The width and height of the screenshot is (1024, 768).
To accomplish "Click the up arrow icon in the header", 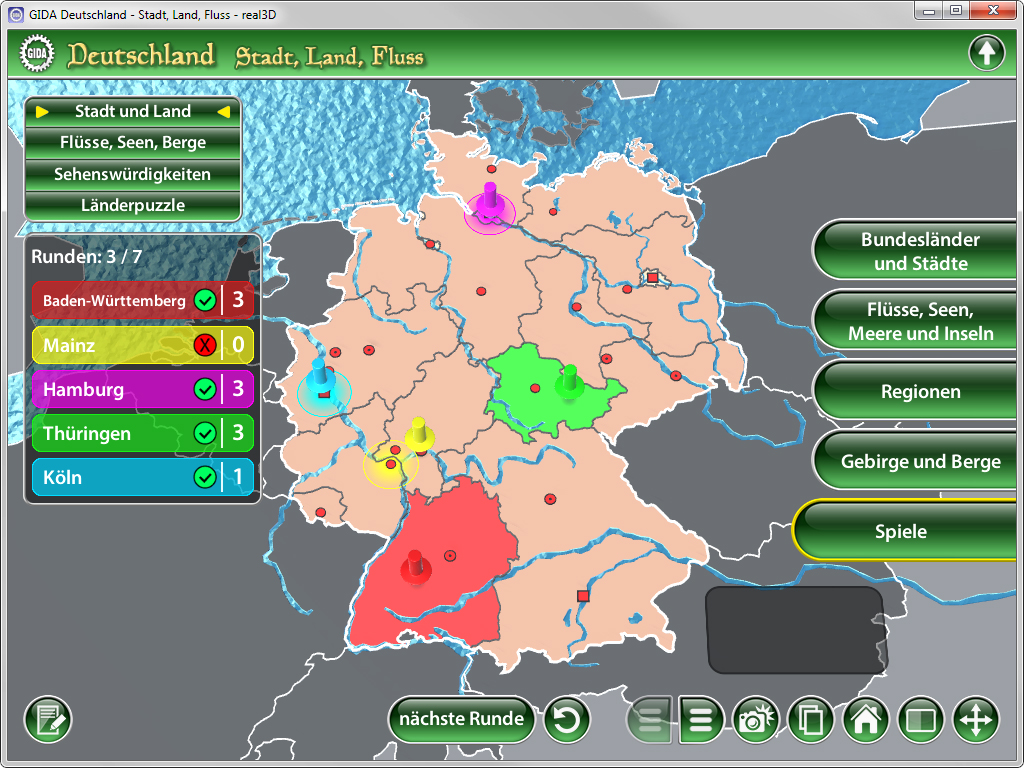I will (986, 52).
